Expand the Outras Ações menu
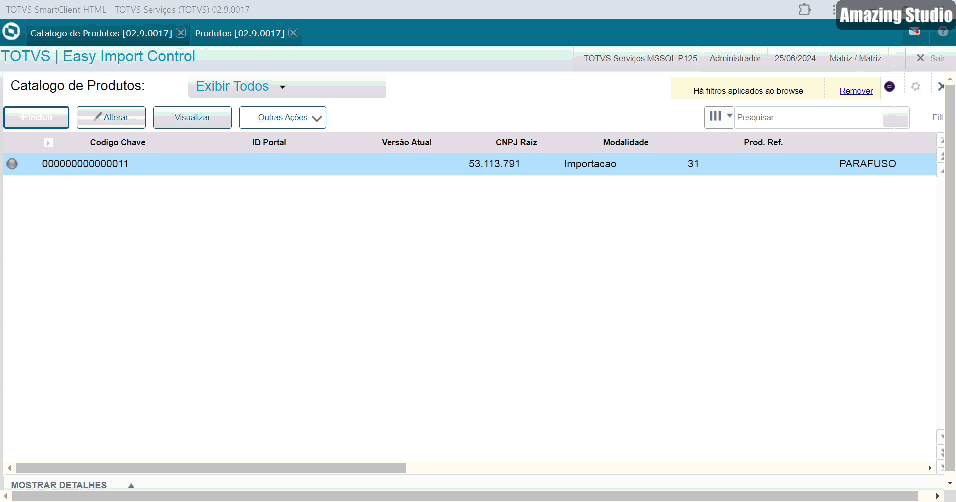The width and height of the screenshot is (956, 502). click(283, 117)
